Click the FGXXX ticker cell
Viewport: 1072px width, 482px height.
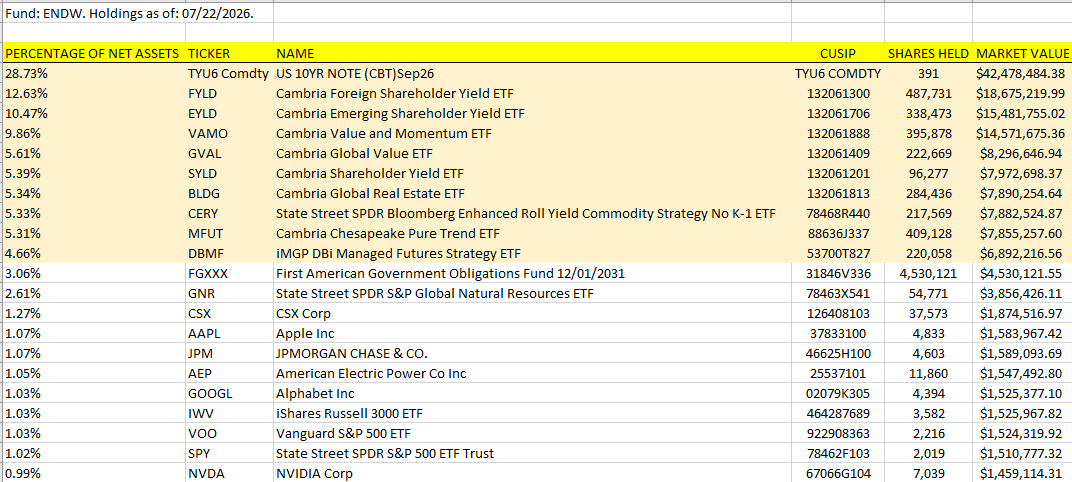pos(229,273)
